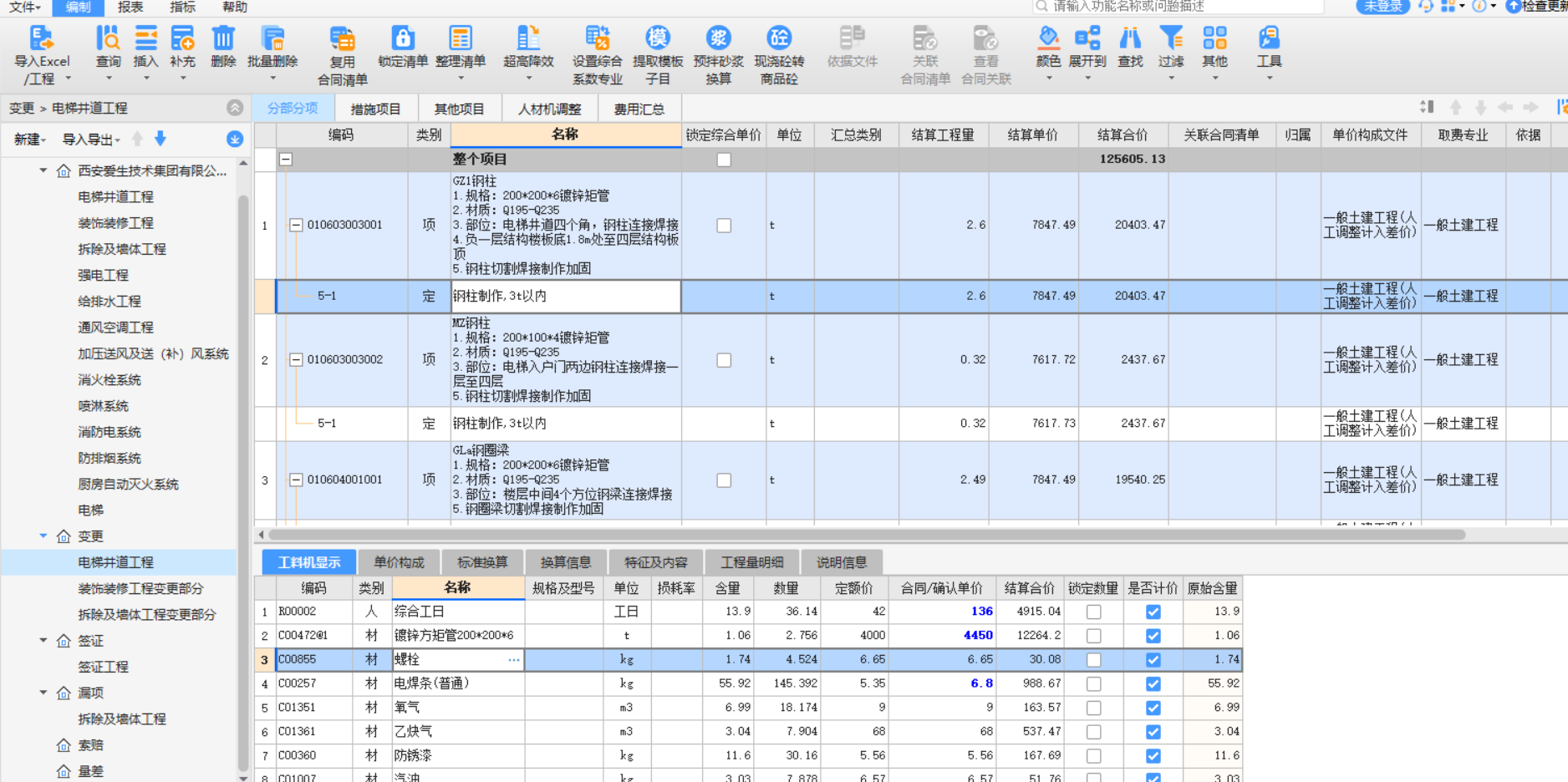Collapse item 010603003002 row
The width and height of the screenshot is (1568, 782).
click(x=296, y=360)
